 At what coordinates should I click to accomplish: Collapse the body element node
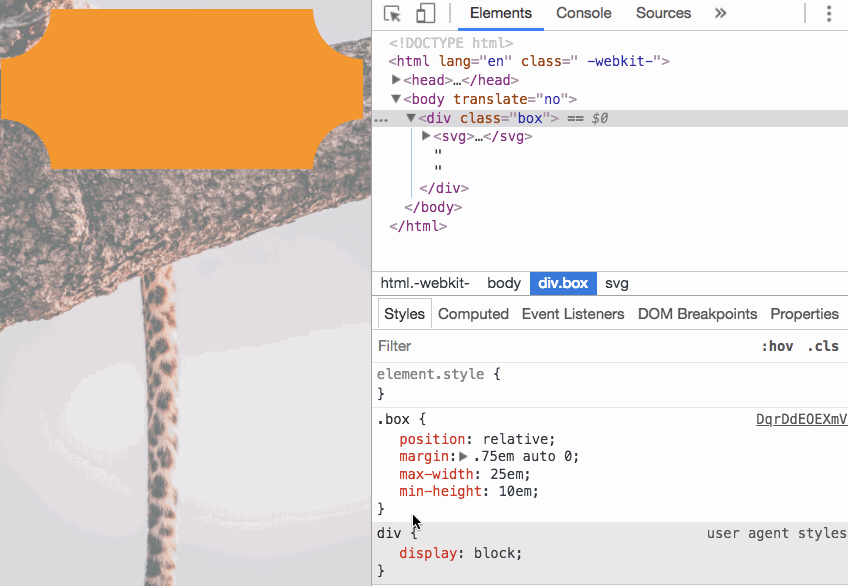tap(396, 99)
